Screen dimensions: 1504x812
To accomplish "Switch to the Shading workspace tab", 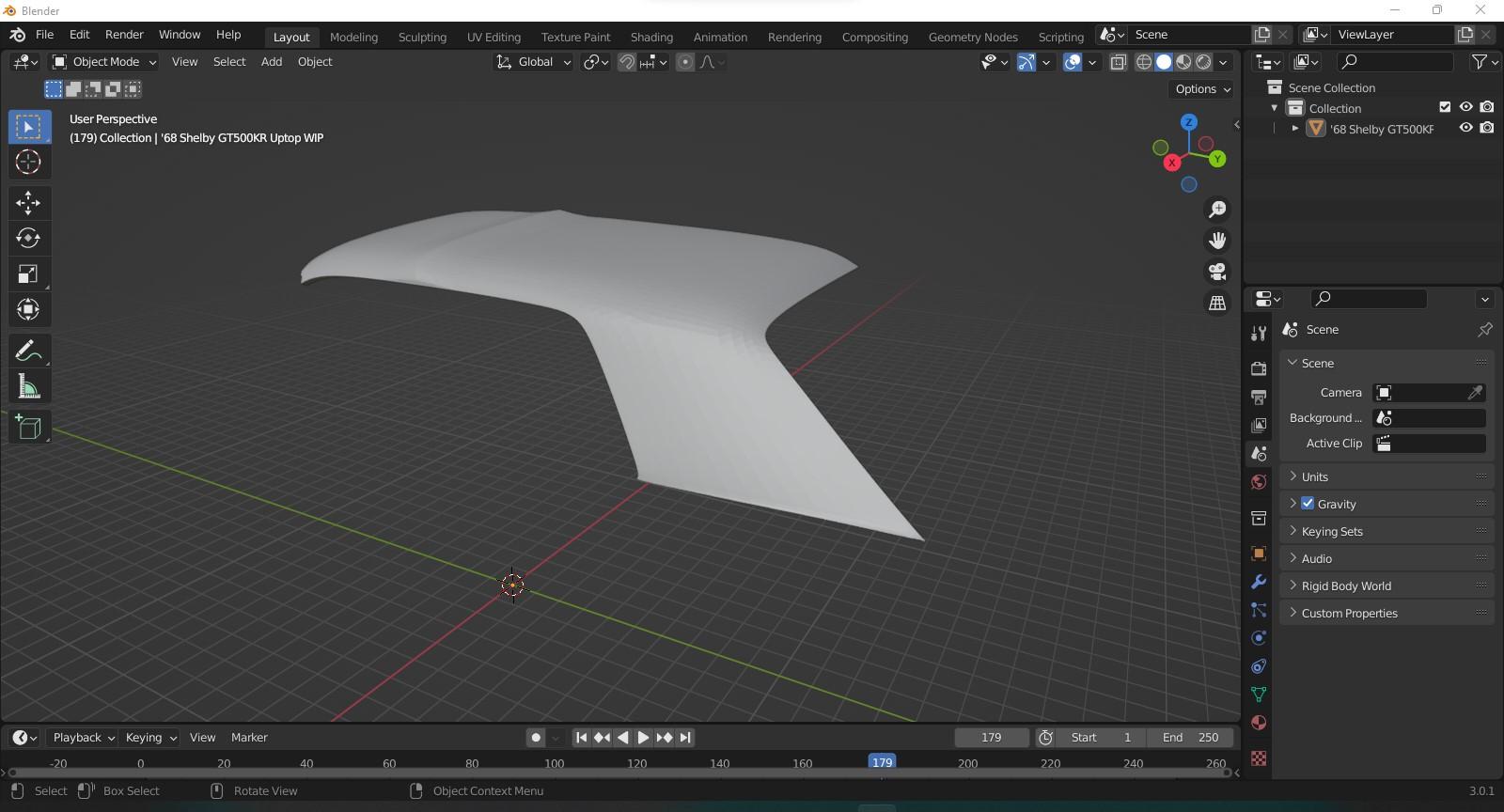I will pyautogui.click(x=651, y=37).
